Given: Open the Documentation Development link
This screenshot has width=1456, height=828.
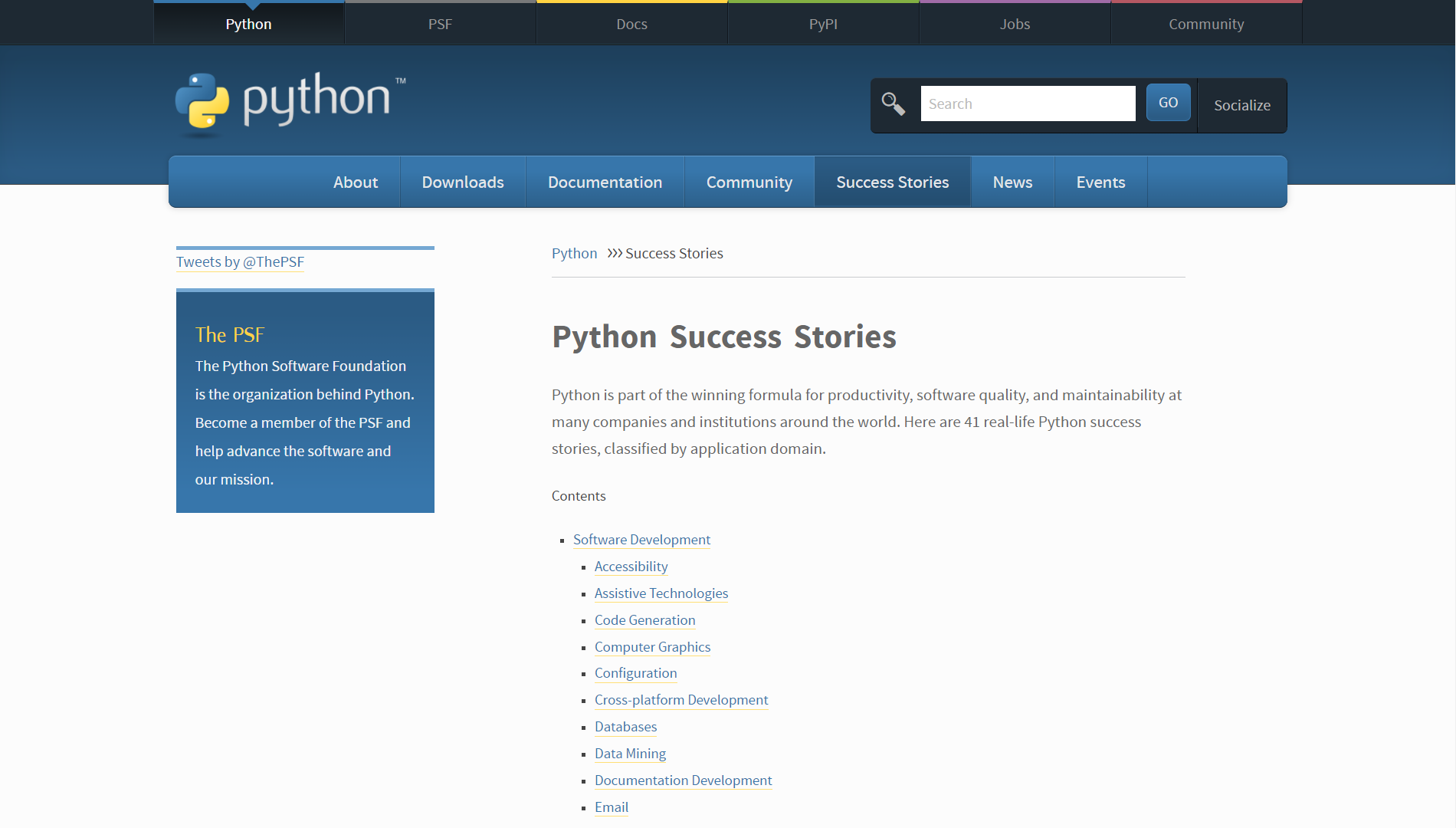Looking at the screenshot, I should [684, 780].
